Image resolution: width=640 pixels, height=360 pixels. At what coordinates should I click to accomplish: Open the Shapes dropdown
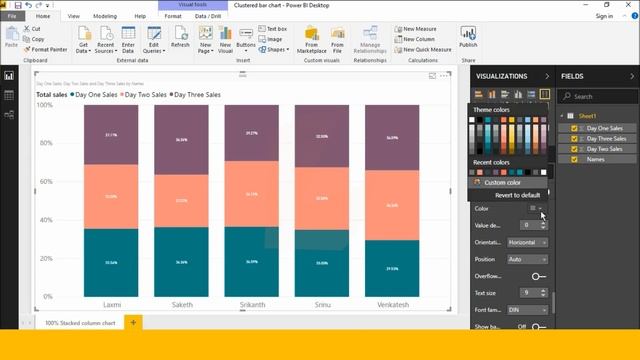(273, 49)
